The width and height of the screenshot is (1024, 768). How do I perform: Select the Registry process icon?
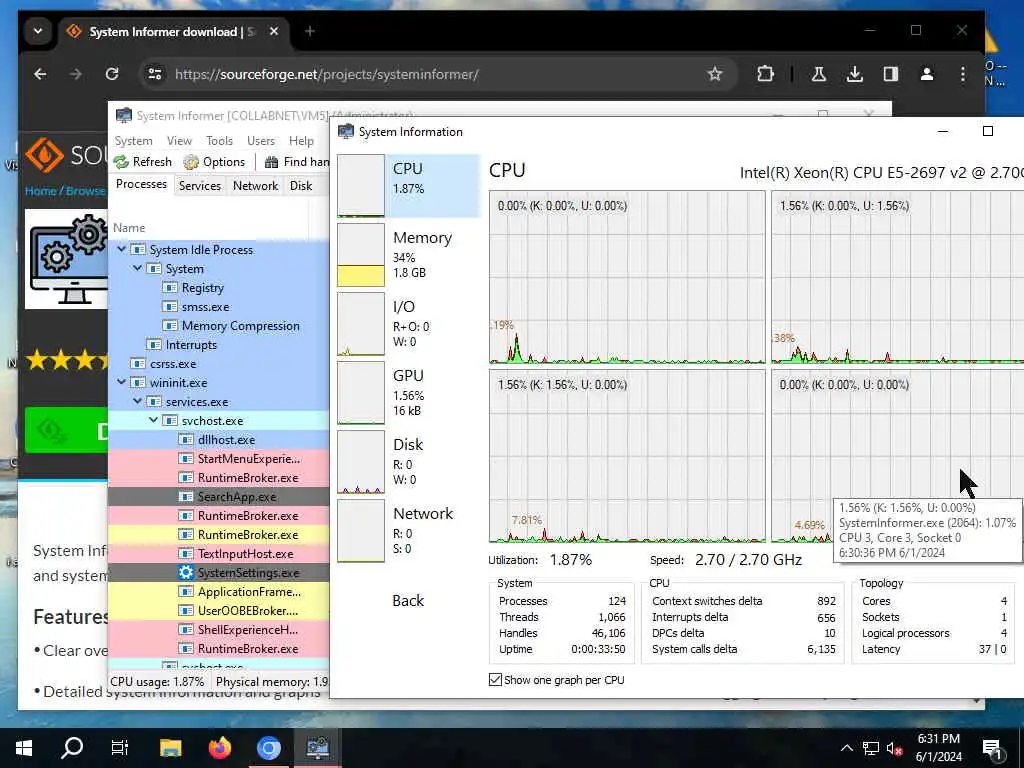pos(170,287)
